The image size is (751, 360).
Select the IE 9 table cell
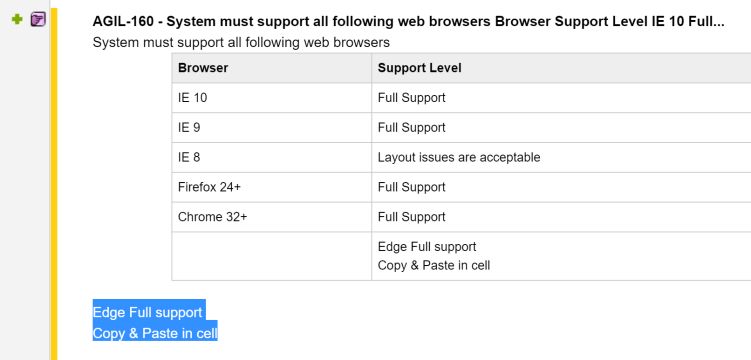(272, 128)
